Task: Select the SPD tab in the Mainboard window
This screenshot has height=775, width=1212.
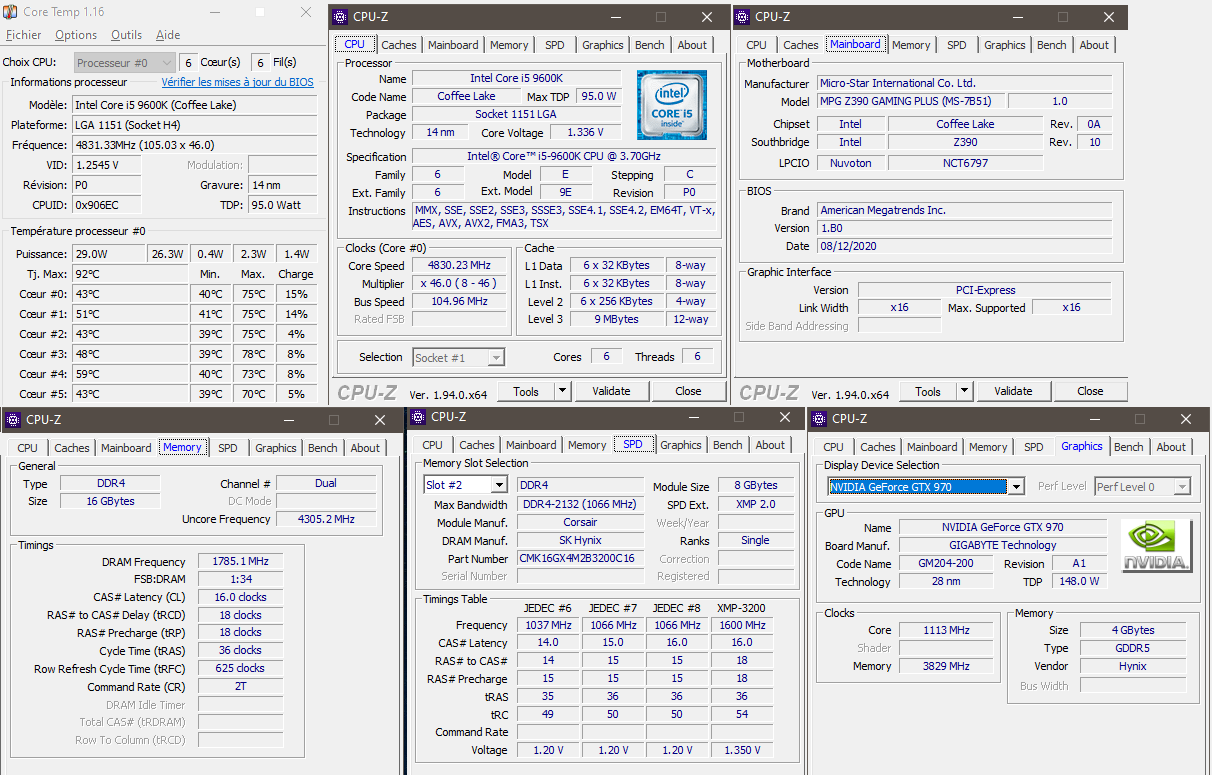Action: [x=957, y=45]
